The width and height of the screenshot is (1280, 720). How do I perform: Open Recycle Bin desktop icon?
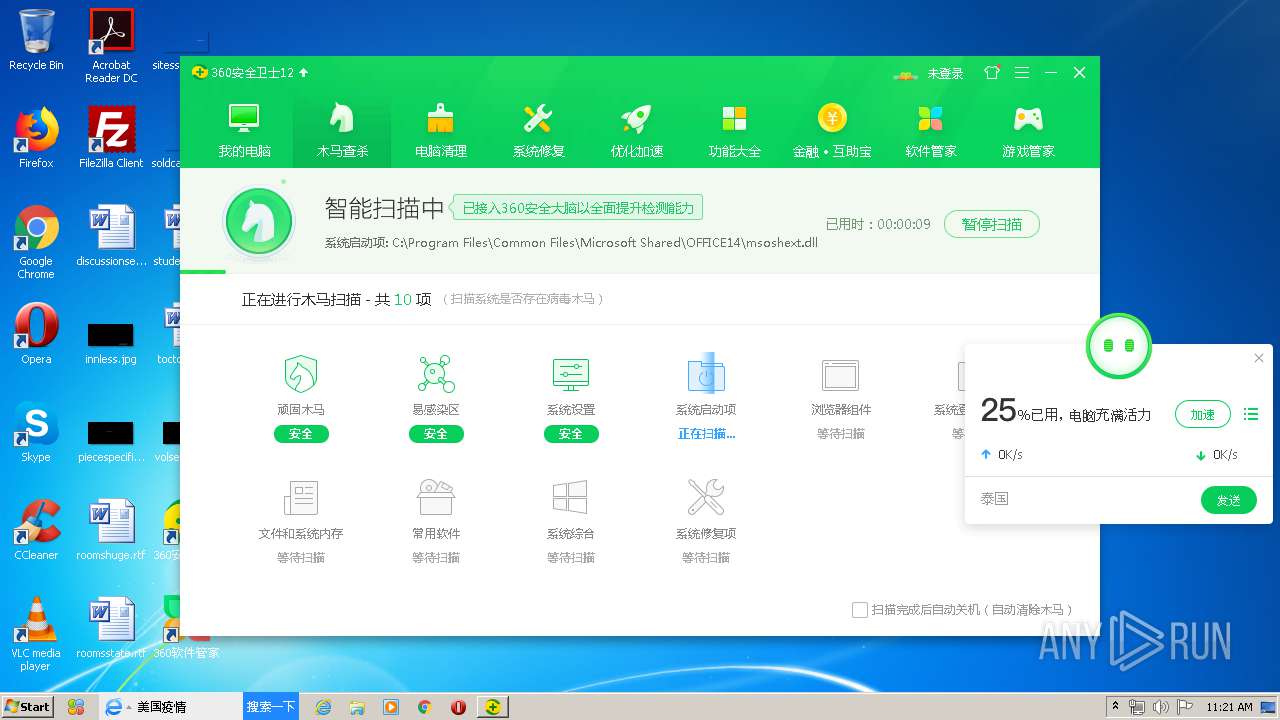[36, 40]
